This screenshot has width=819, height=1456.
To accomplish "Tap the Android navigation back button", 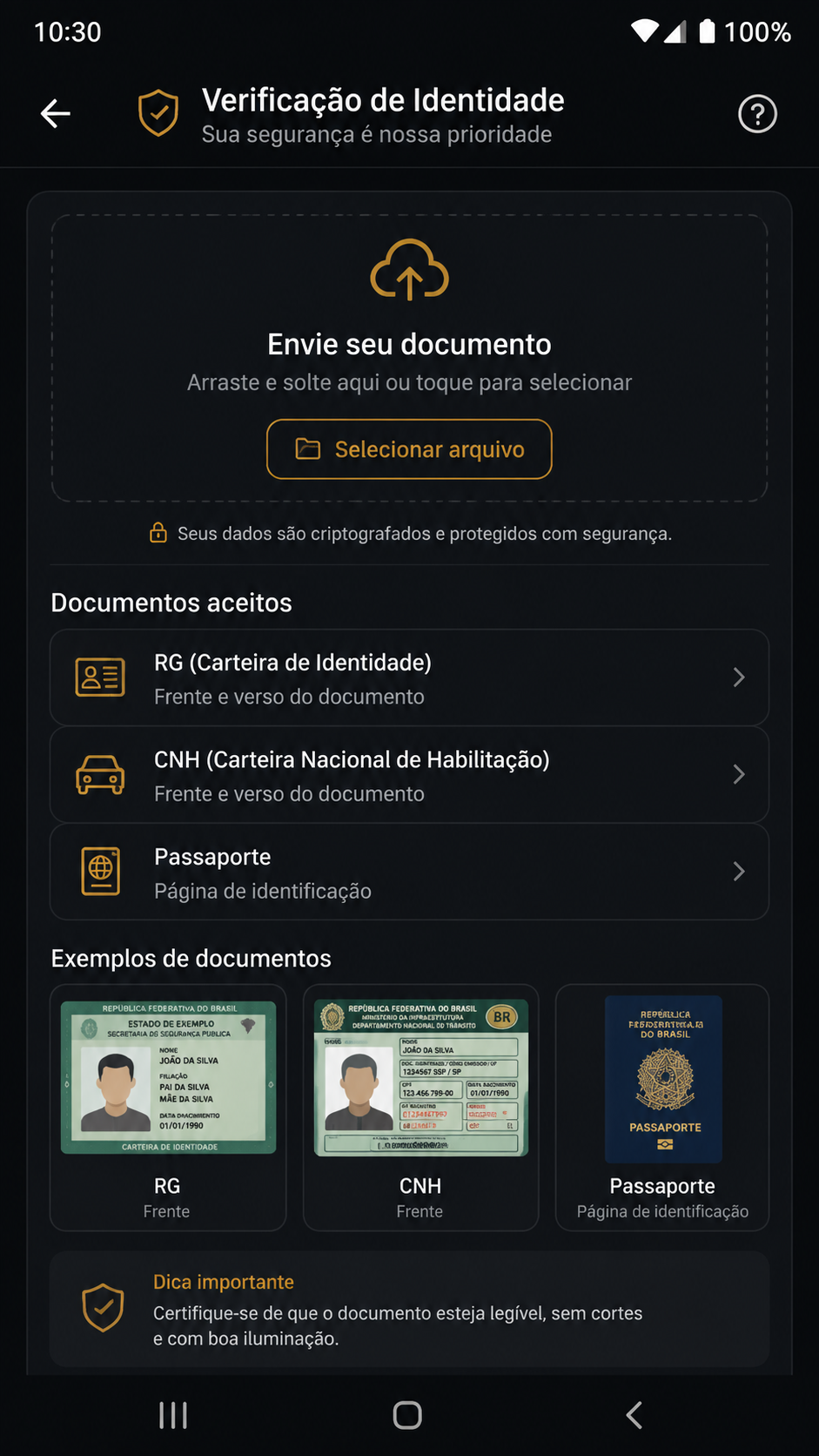I will [634, 1415].
